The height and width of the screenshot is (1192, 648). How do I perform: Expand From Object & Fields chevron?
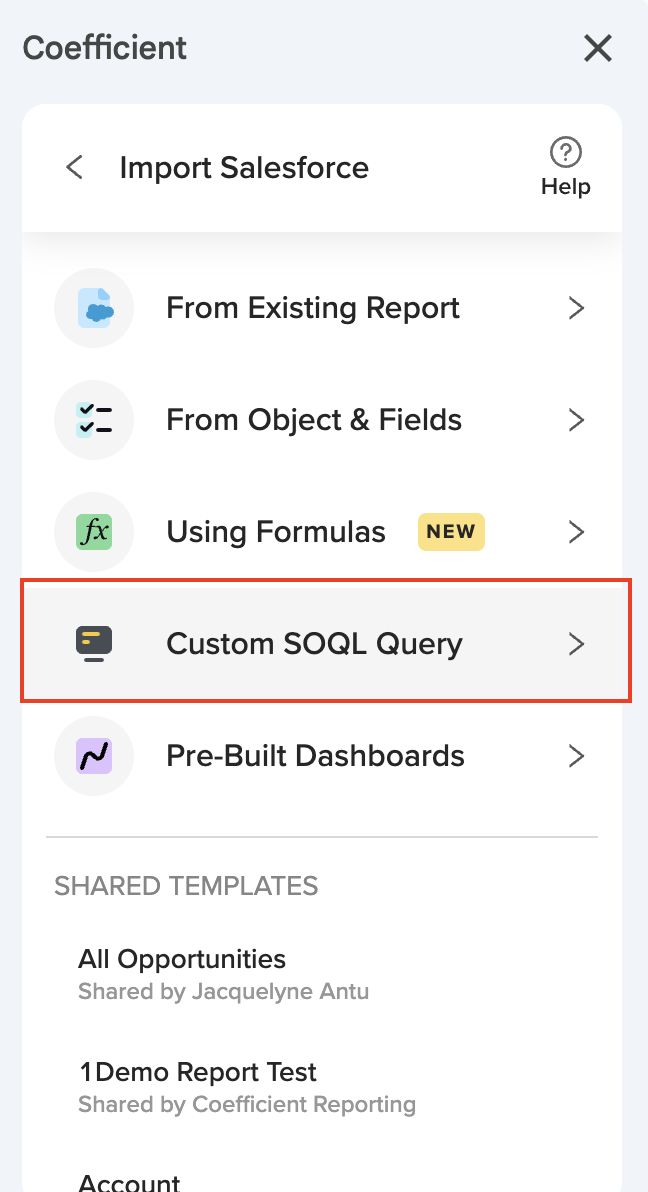point(576,420)
